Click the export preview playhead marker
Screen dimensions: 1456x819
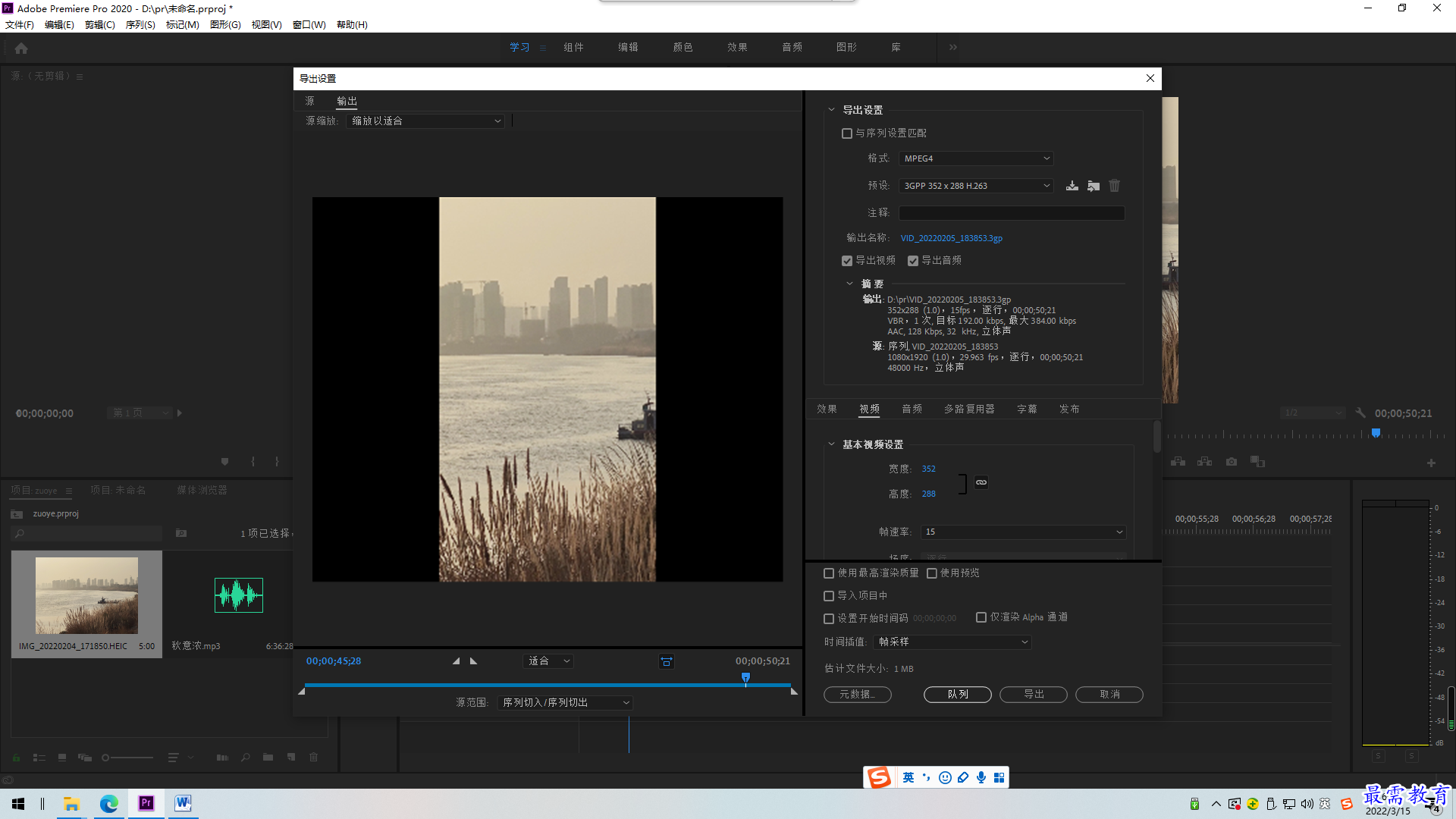pyautogui.click(x=745, y=678)
